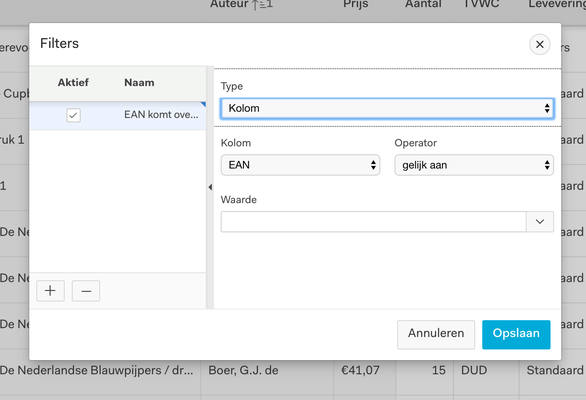Sort by Auteur column in background table
Viewport: 586px width, 400px height.
(x=241, y=4)
